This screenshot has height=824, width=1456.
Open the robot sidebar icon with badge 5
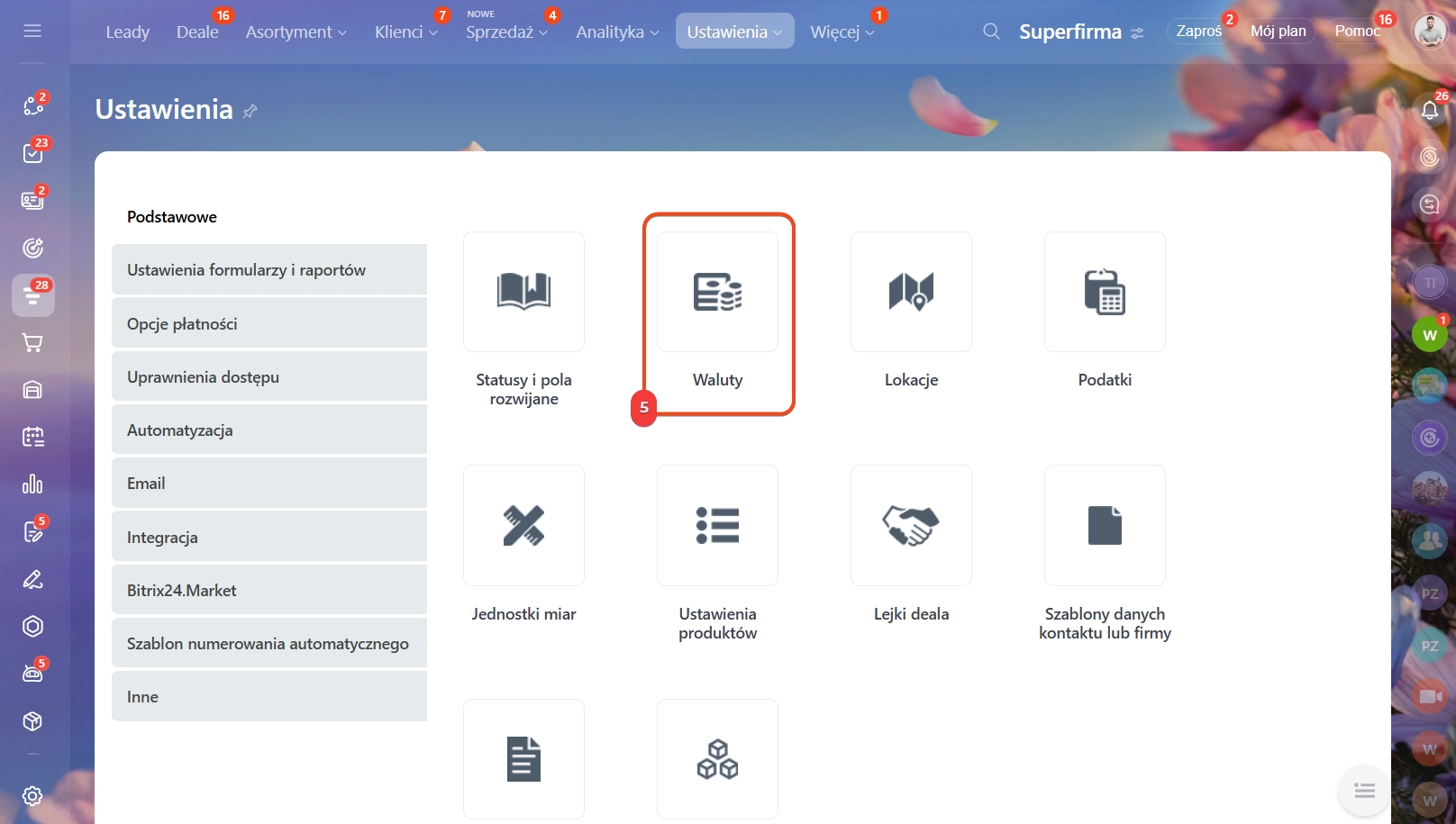33,674
